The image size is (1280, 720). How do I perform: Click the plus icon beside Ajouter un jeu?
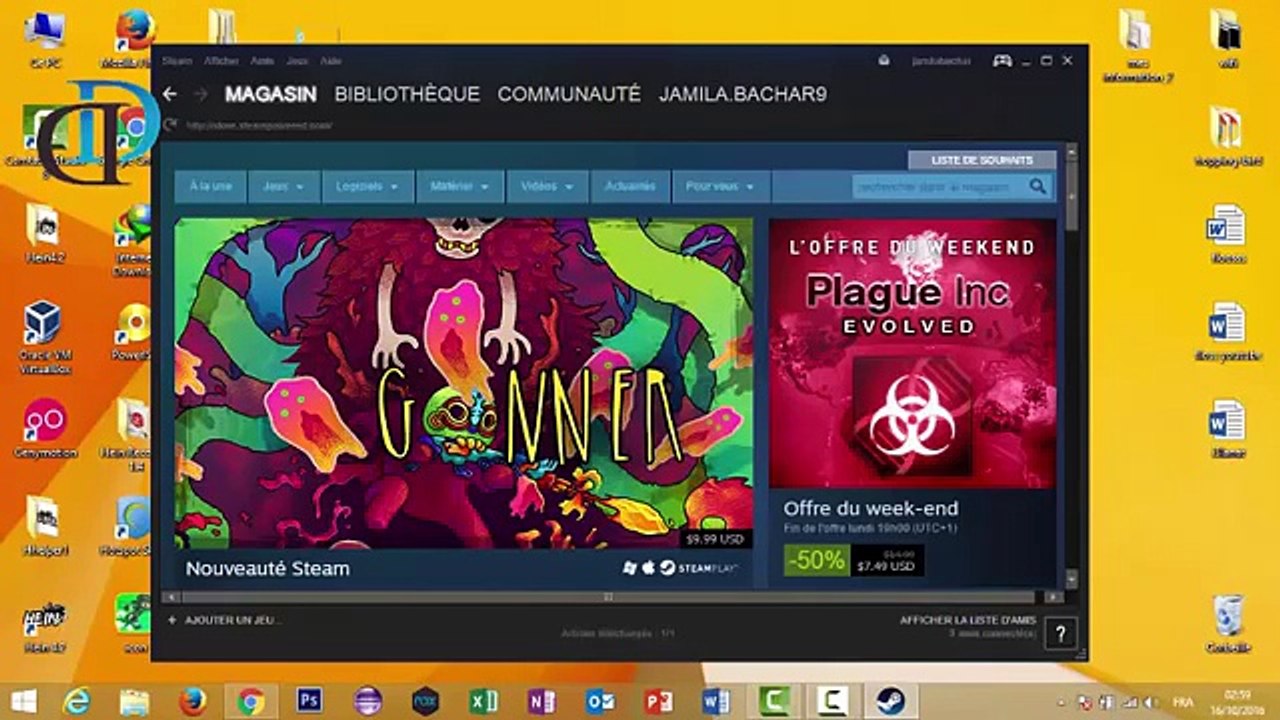[x=171, y=620]
